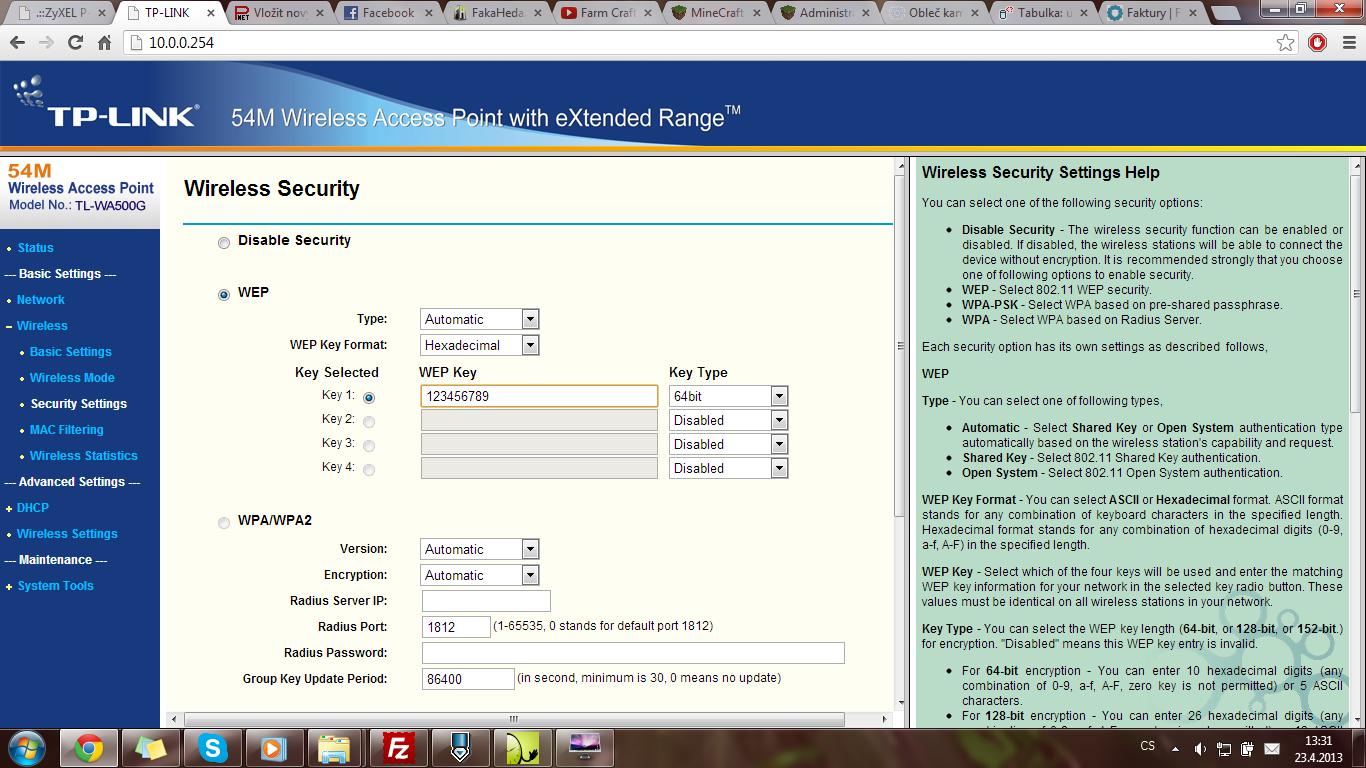Select the Key 2 radio button
The height and width of the screenshot is (768, 1366).
coord(369,422)
